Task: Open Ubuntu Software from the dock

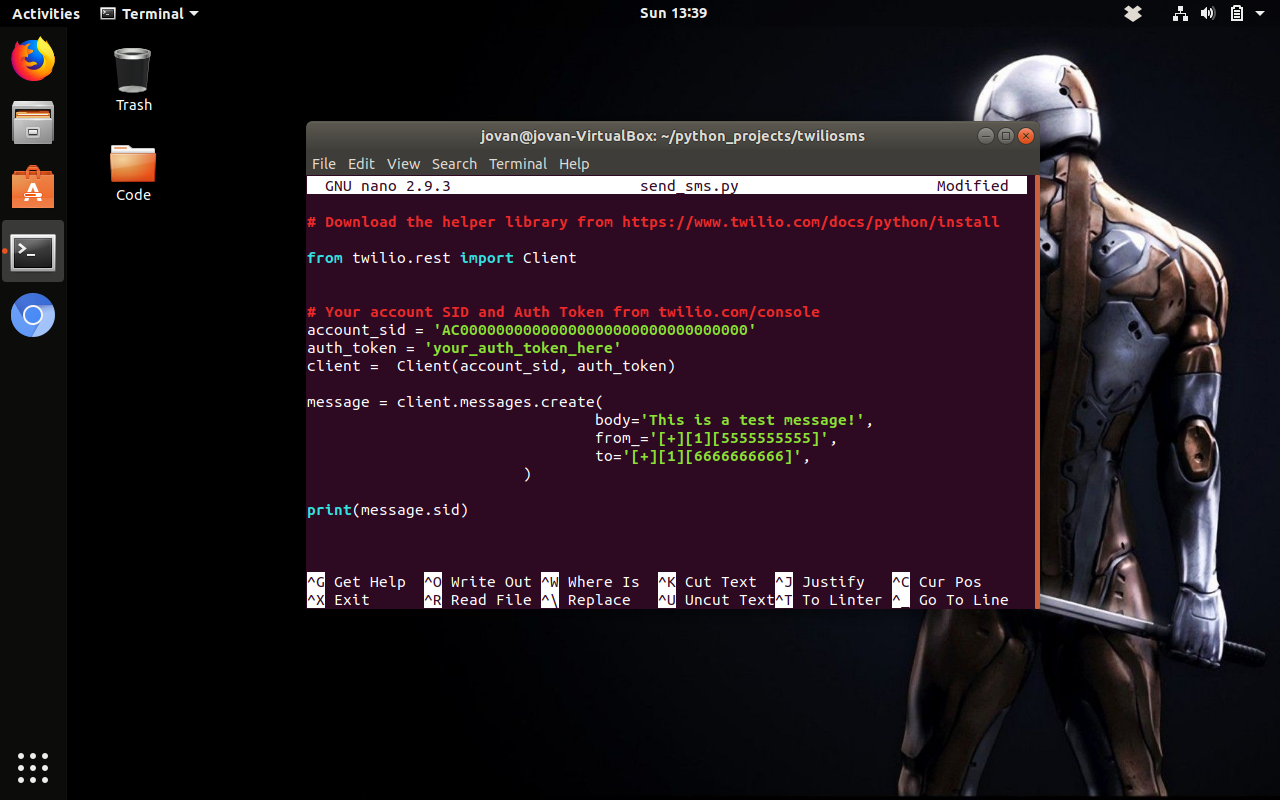Action: pos(33,187)
